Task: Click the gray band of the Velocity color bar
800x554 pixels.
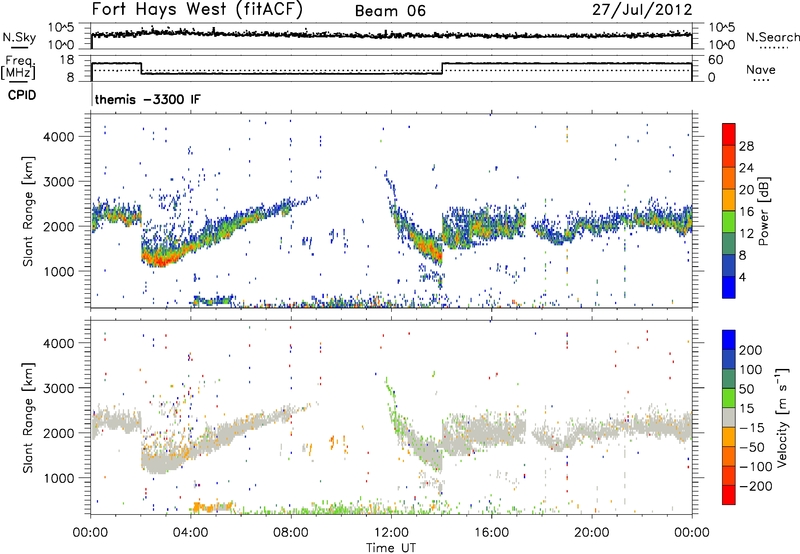Action: point(729,418)
